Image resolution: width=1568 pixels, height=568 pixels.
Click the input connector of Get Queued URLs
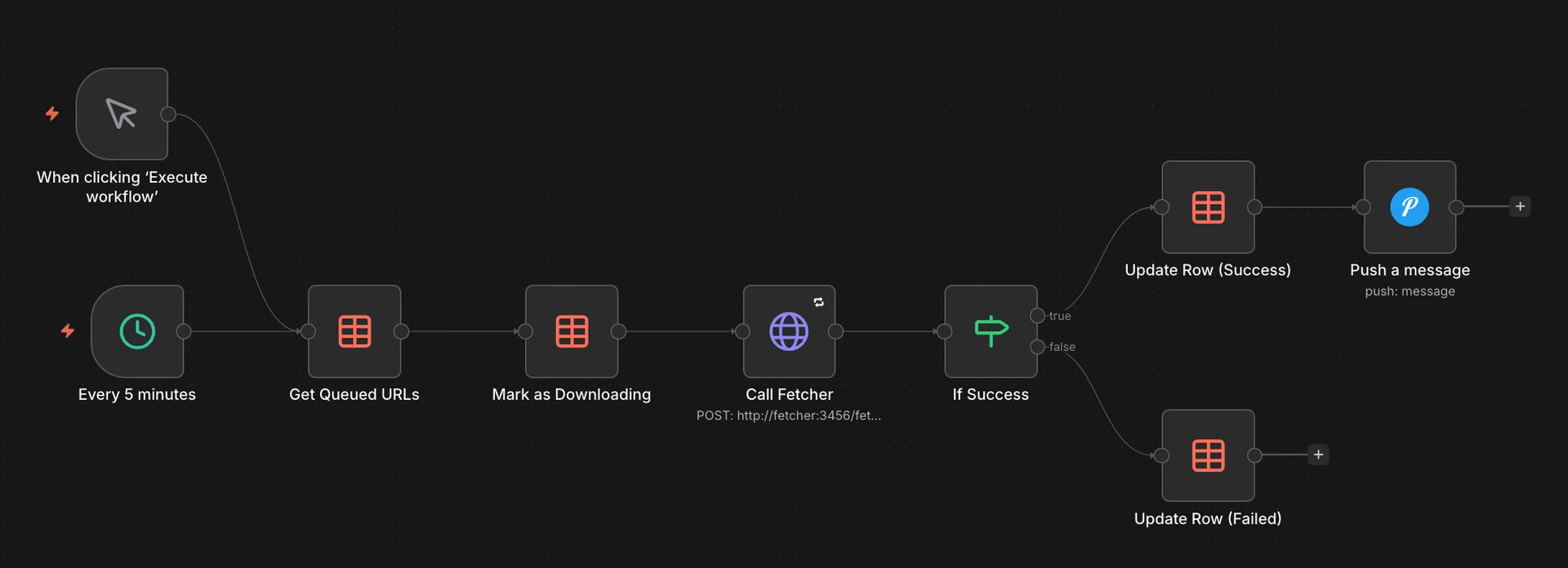[x=308, y=331]
